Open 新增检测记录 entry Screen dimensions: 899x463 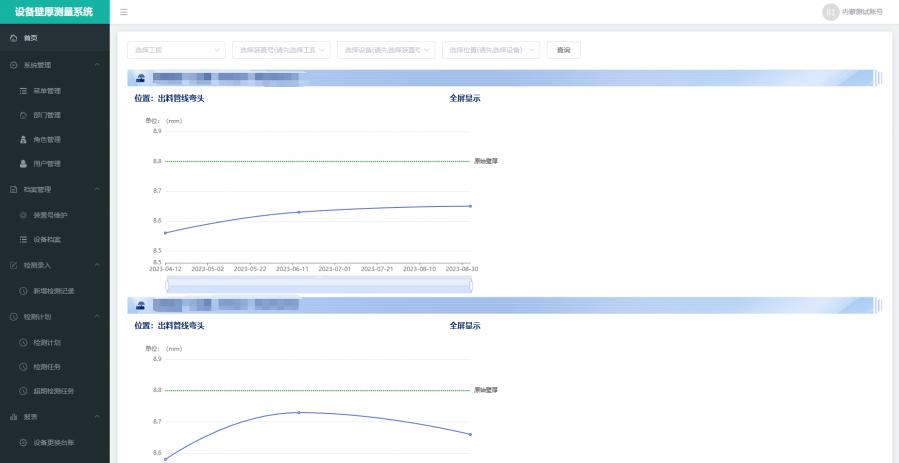pos(53,291)
